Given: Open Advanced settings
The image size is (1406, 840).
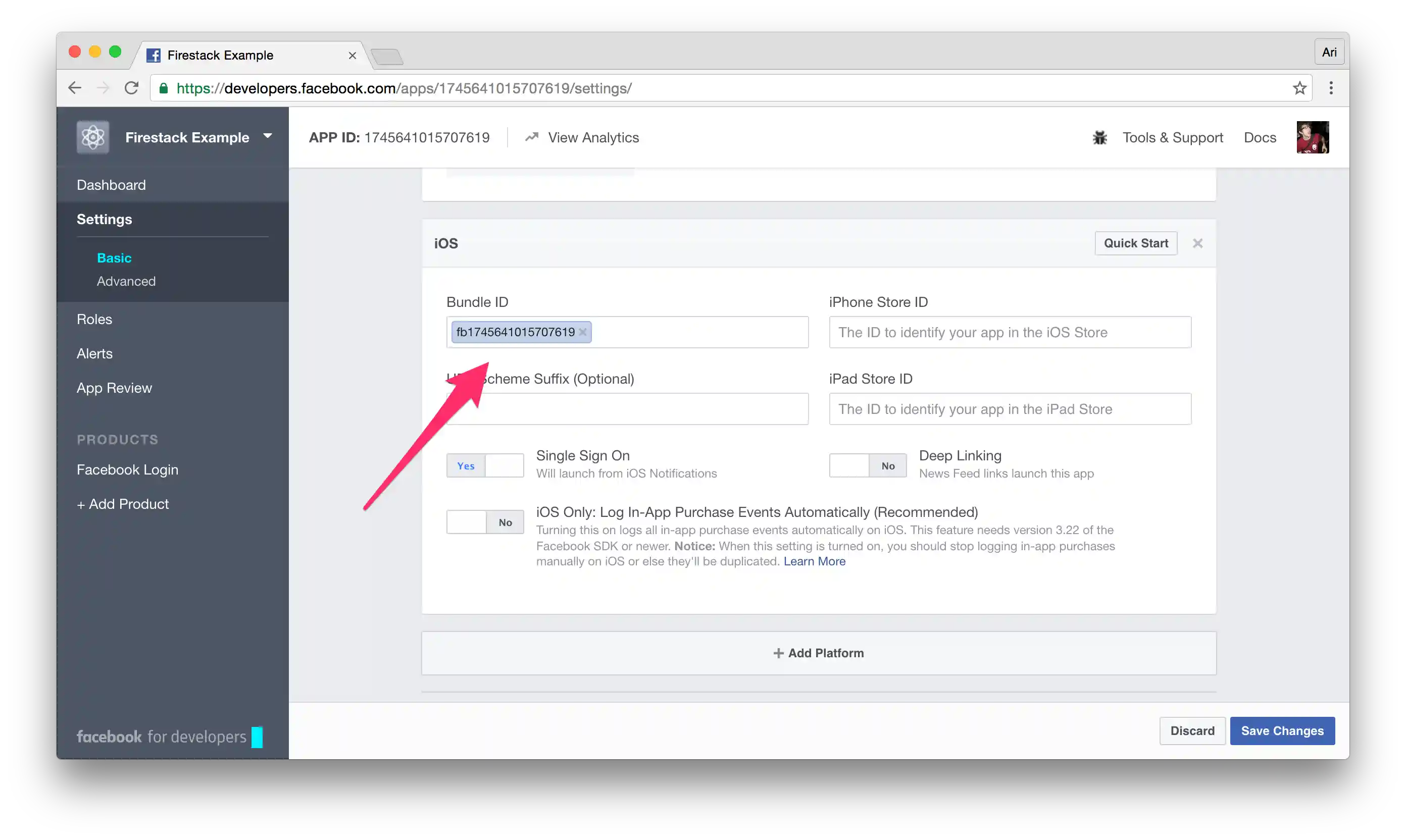Looking at the screenshot, I should 126,281.
